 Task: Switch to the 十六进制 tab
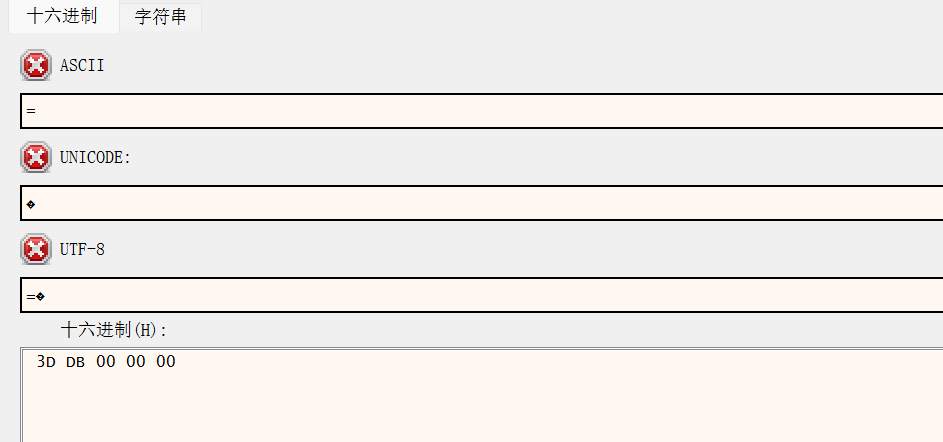(62, 17)
